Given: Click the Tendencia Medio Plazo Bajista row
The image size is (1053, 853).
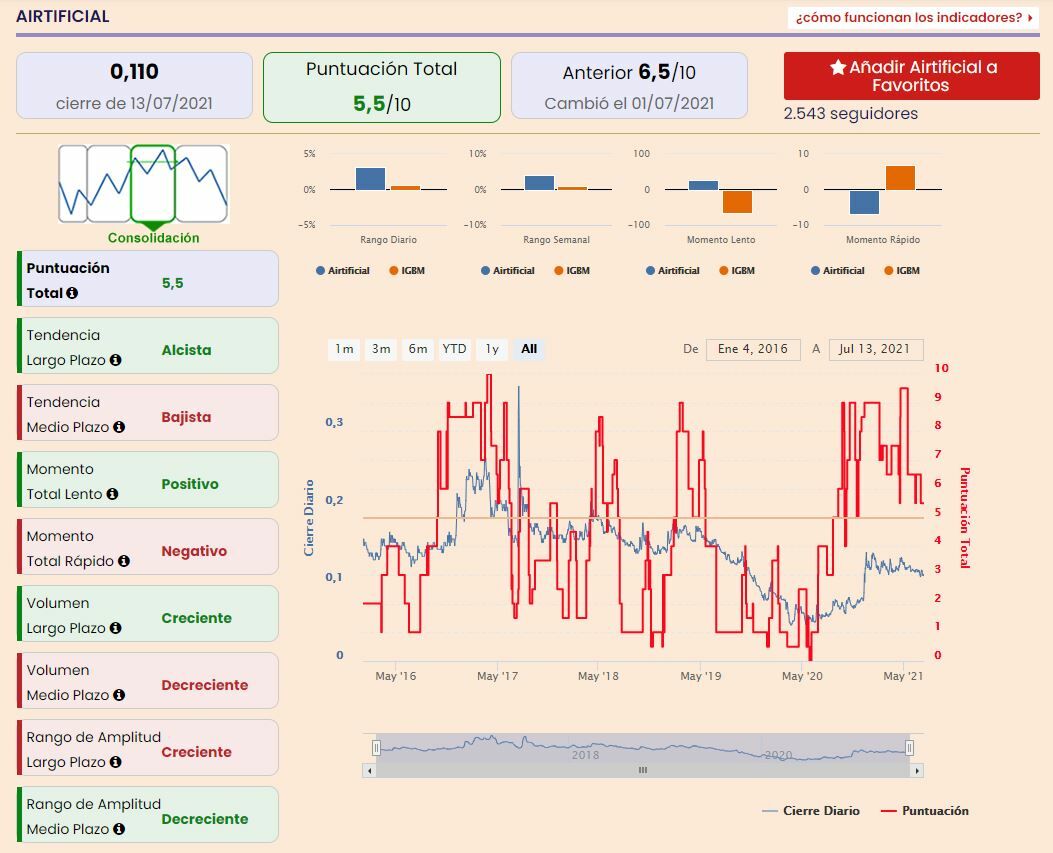Looking at the screenshot, I should [148, 413].
